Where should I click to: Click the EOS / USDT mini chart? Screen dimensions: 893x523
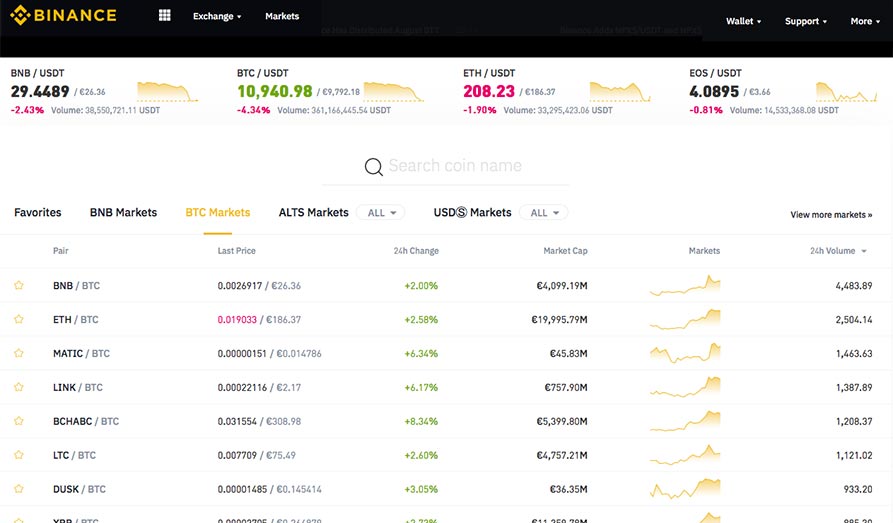(x=846, y=92)
